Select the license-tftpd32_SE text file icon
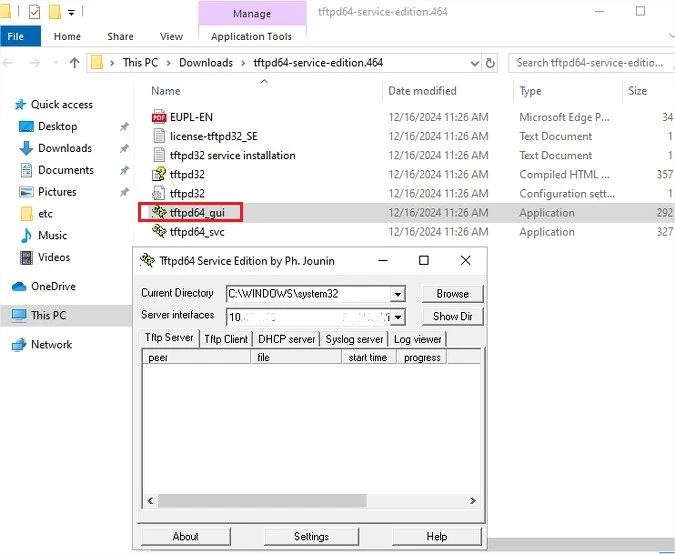 [x=159, y=136]
